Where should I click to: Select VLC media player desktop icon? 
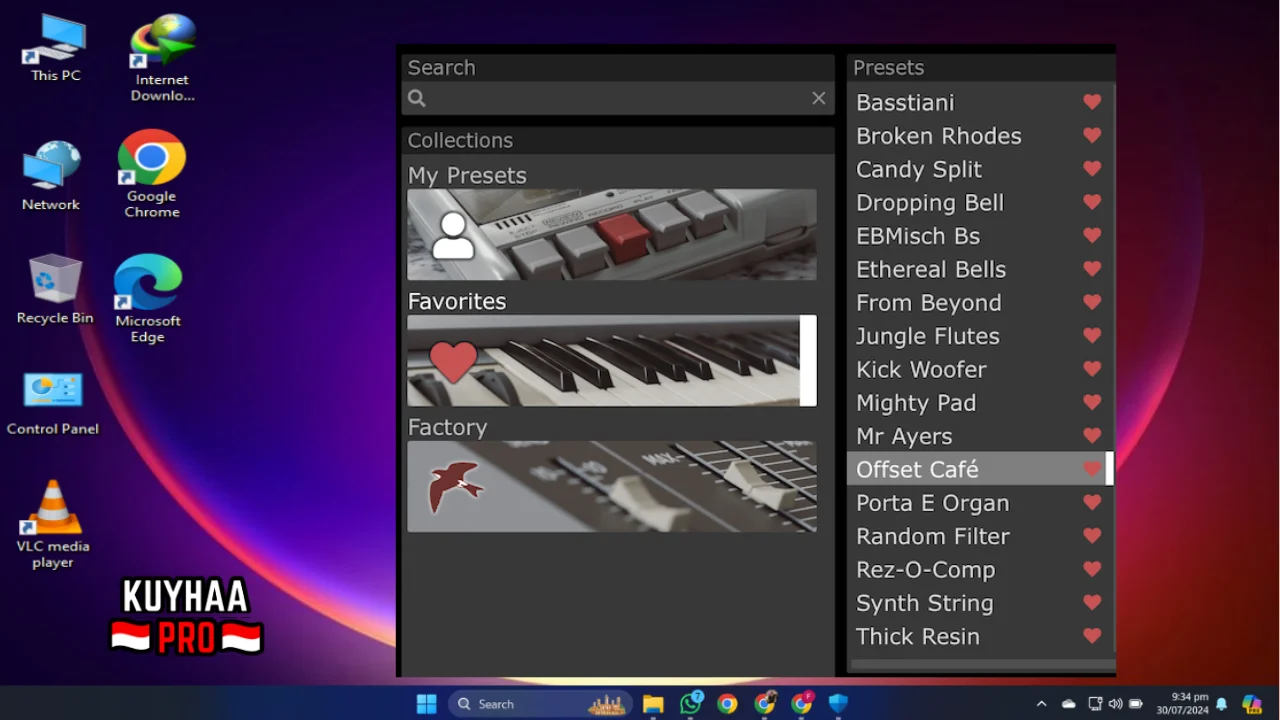click(x=53, y=525)
